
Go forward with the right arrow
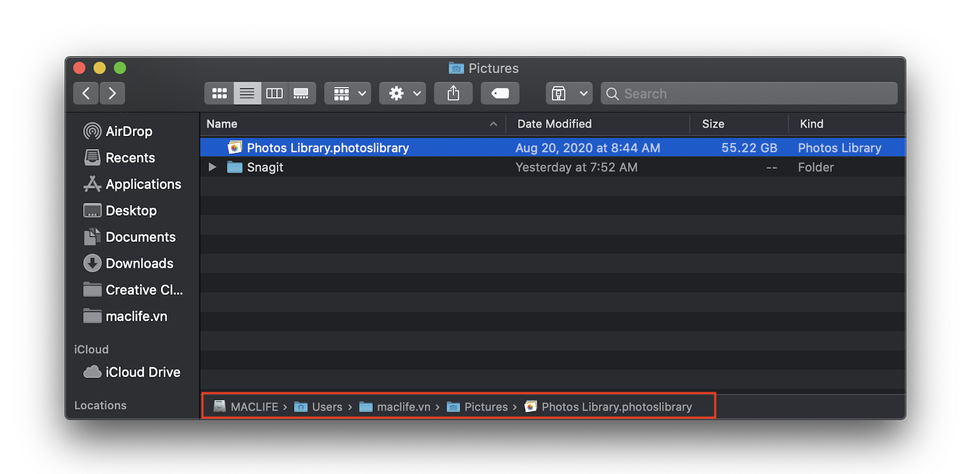pyautogui.click(x=112, y=93)
